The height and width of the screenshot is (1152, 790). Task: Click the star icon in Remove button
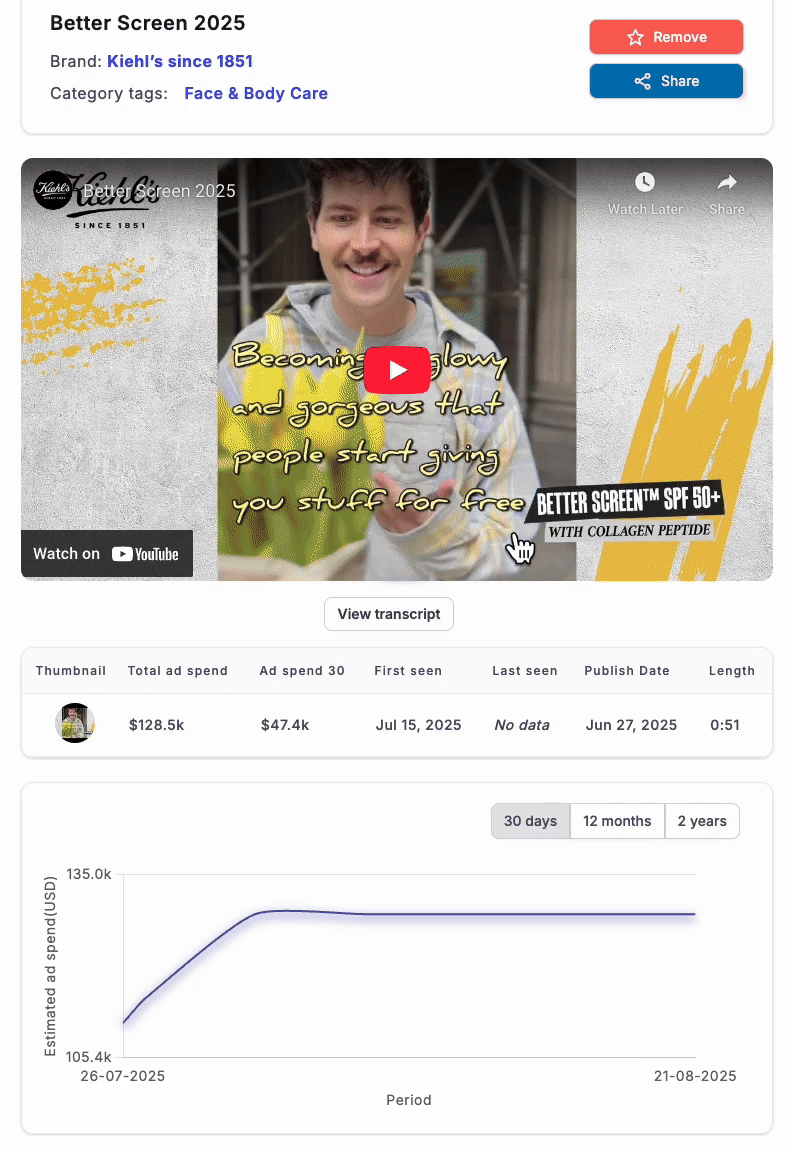click(636, 37)
